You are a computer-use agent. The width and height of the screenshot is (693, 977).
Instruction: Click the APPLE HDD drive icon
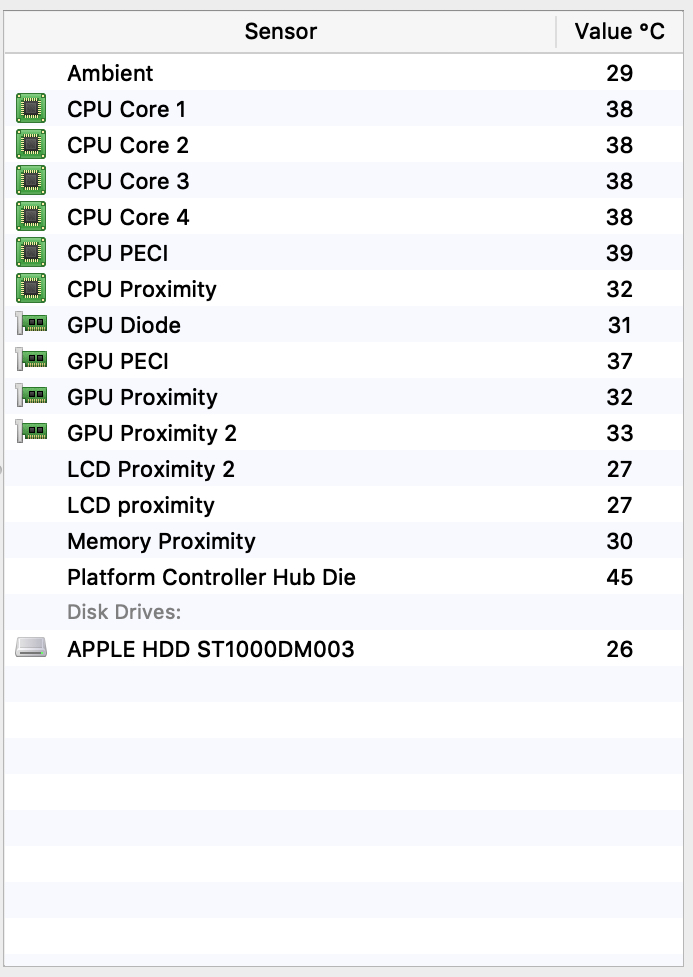click(32, 649)
